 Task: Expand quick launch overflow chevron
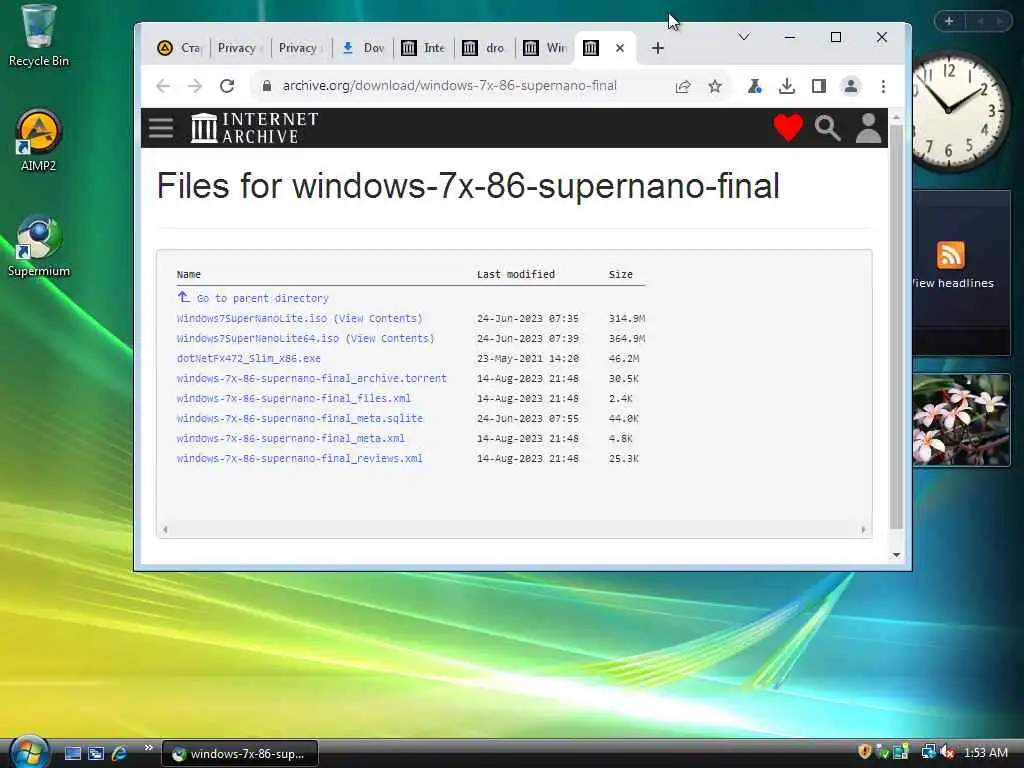coord(148,748)
